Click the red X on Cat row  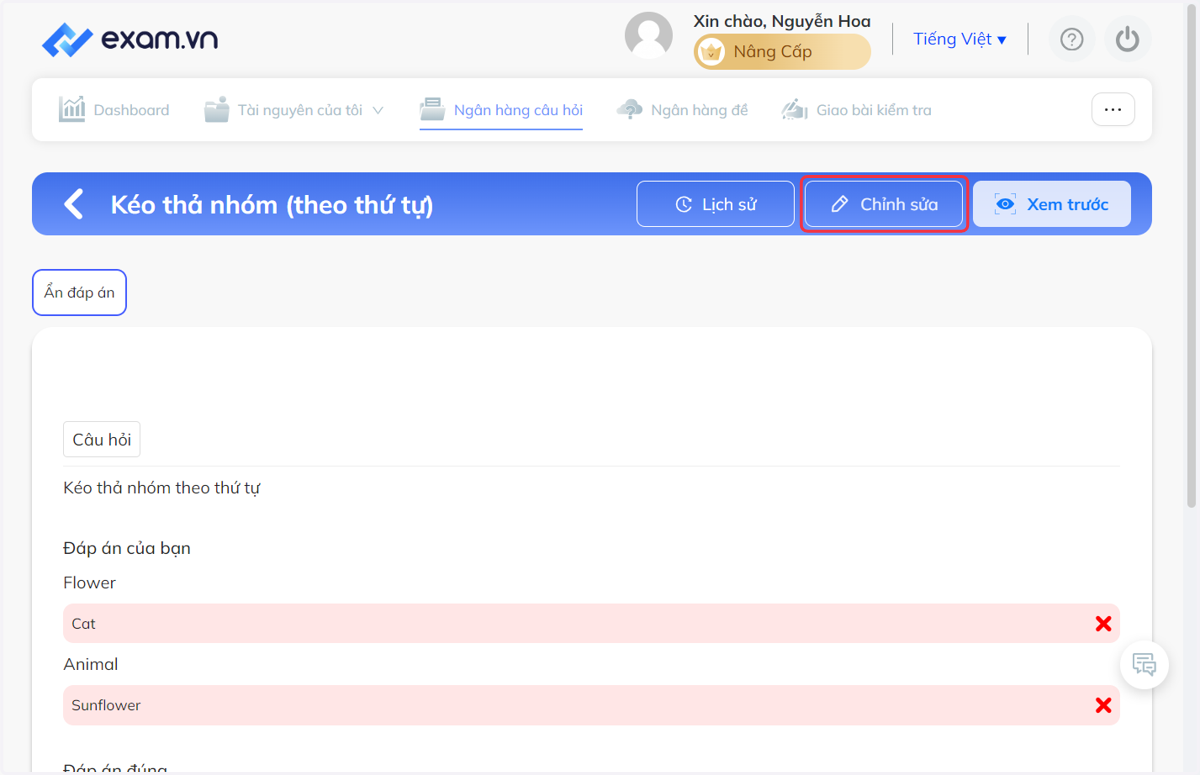(x=1103, y=624)
